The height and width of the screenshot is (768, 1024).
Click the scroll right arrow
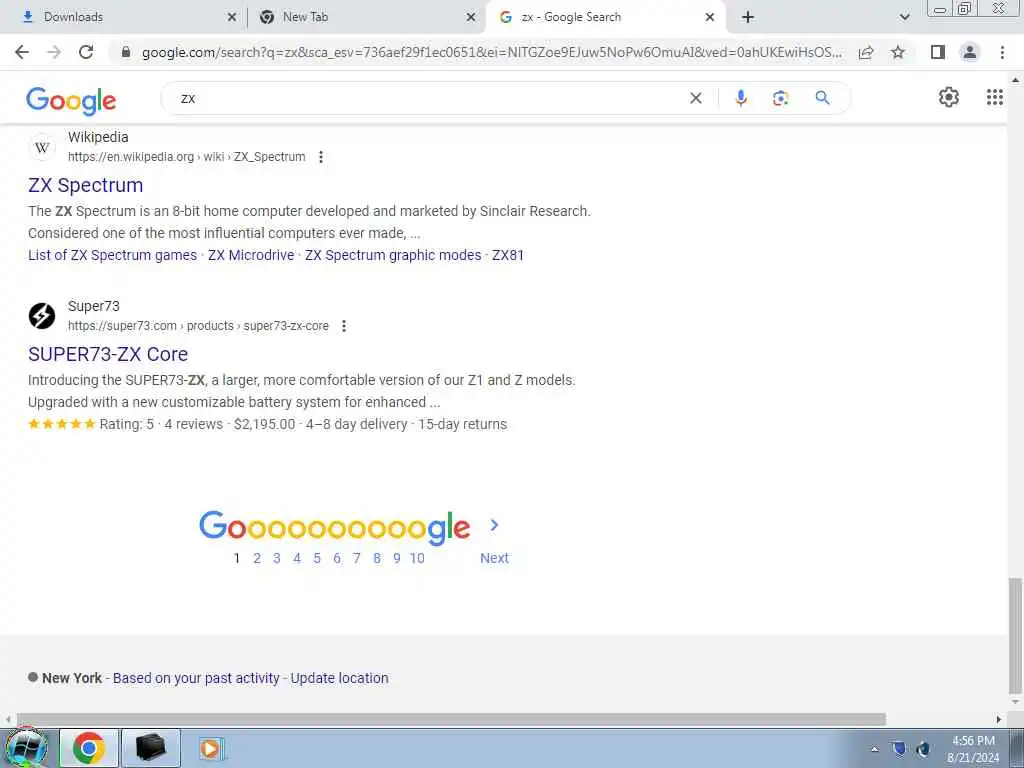click(x=999, y=719)
